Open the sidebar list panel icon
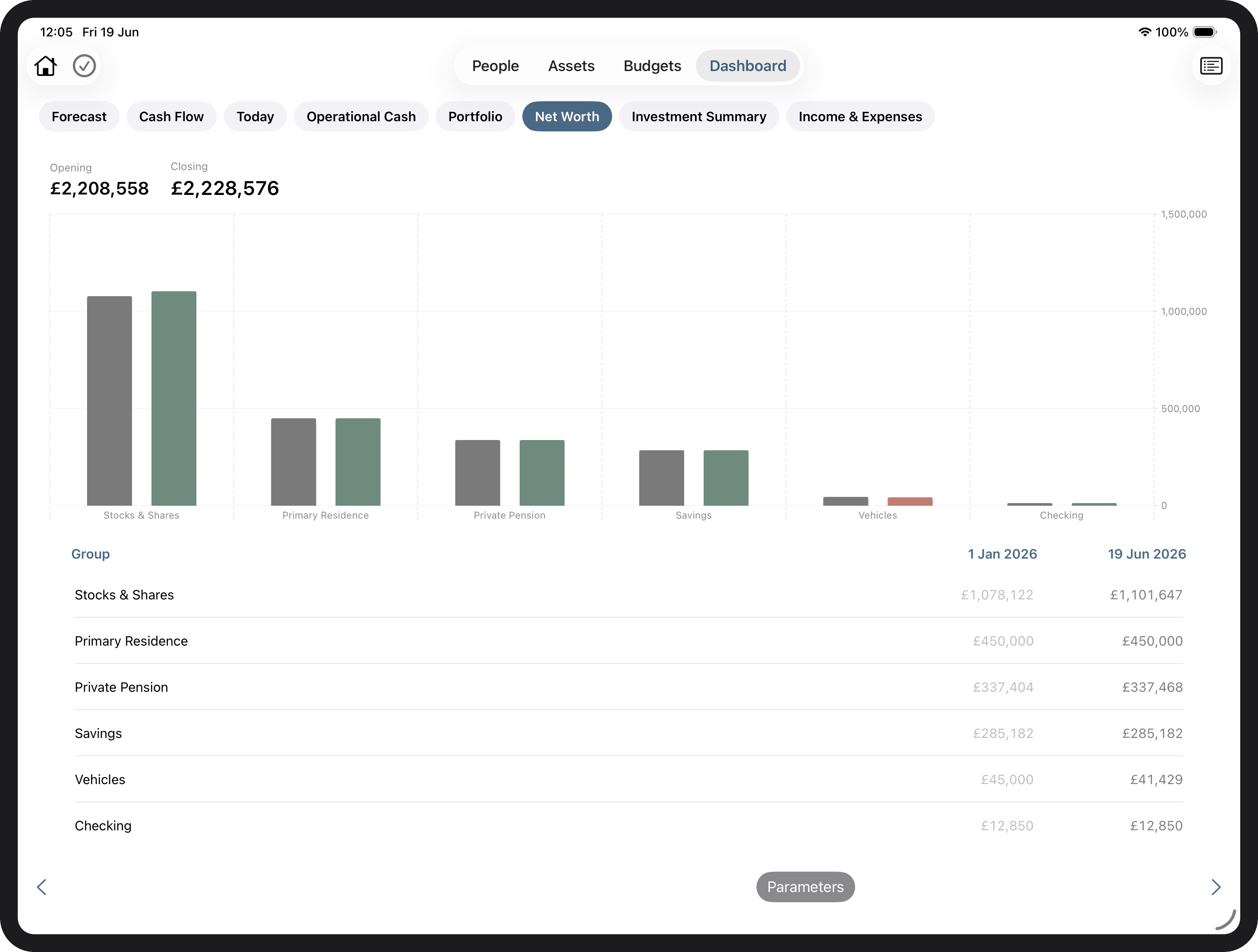 click(1211, 66)
